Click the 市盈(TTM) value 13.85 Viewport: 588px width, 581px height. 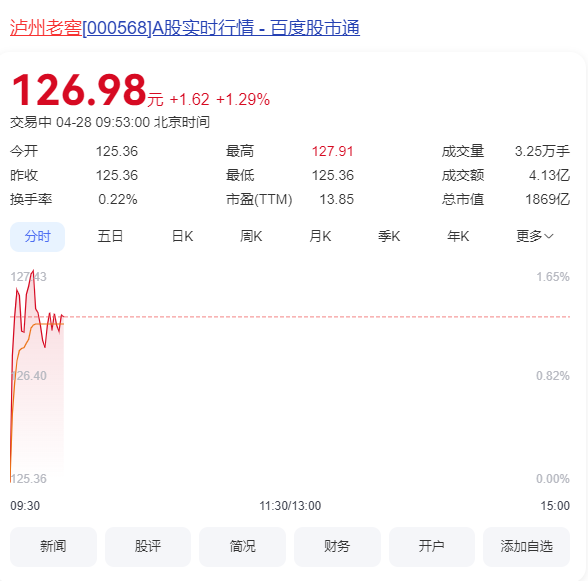(336, 200)
